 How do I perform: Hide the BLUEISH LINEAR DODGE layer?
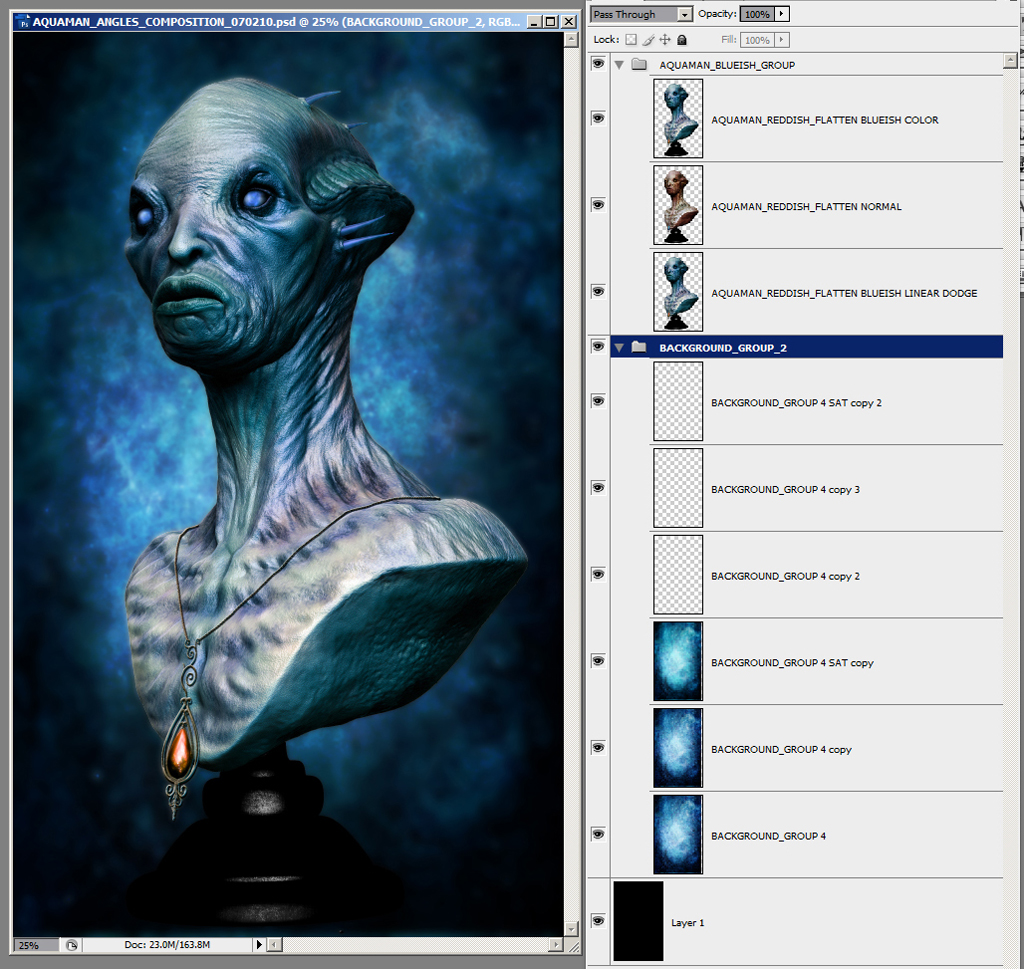(x=598, y=291)
